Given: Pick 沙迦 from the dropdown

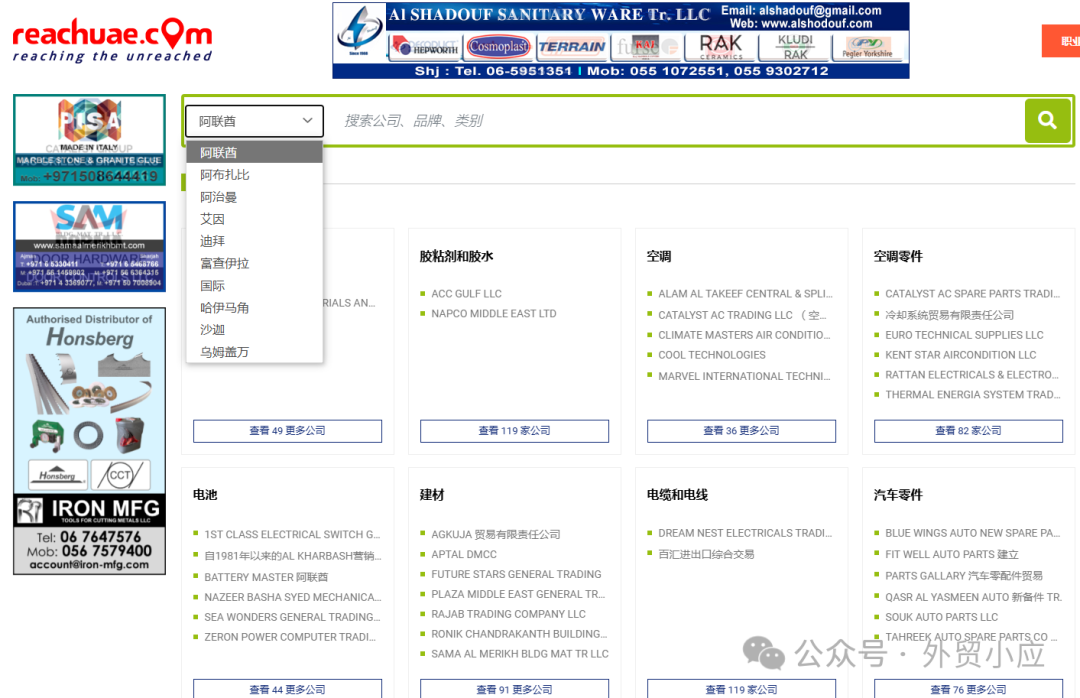Looking at the screenshot, I should pos(254,329).
